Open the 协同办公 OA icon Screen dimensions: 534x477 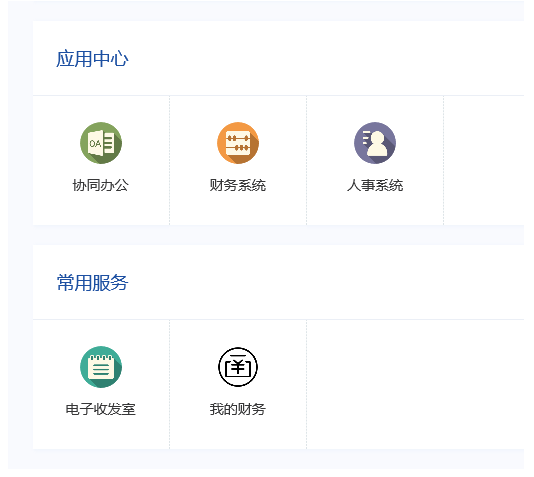click(x=101, y=143)
